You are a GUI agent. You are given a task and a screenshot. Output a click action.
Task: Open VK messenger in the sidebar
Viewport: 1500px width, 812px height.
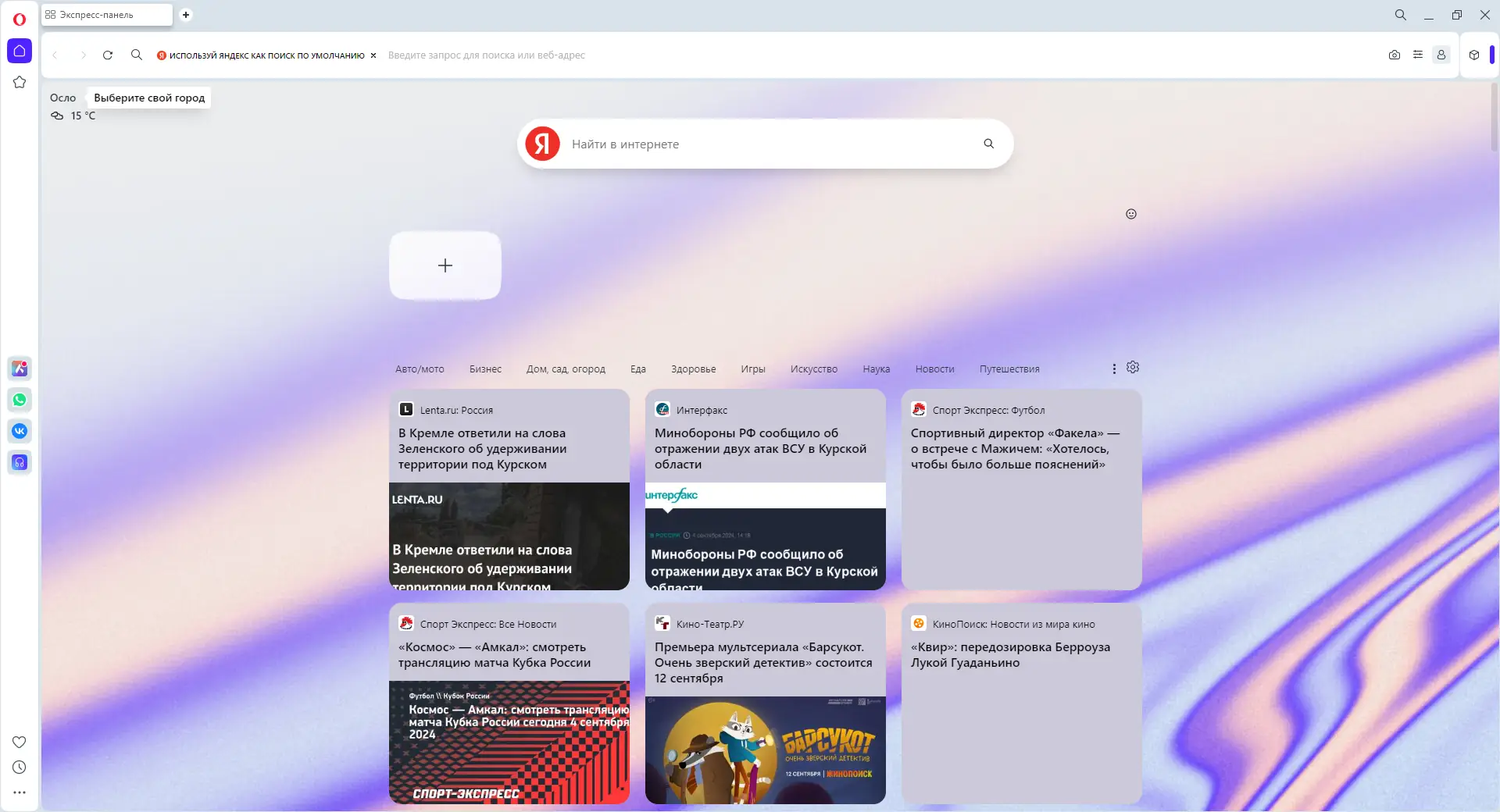tap(20, 431)
